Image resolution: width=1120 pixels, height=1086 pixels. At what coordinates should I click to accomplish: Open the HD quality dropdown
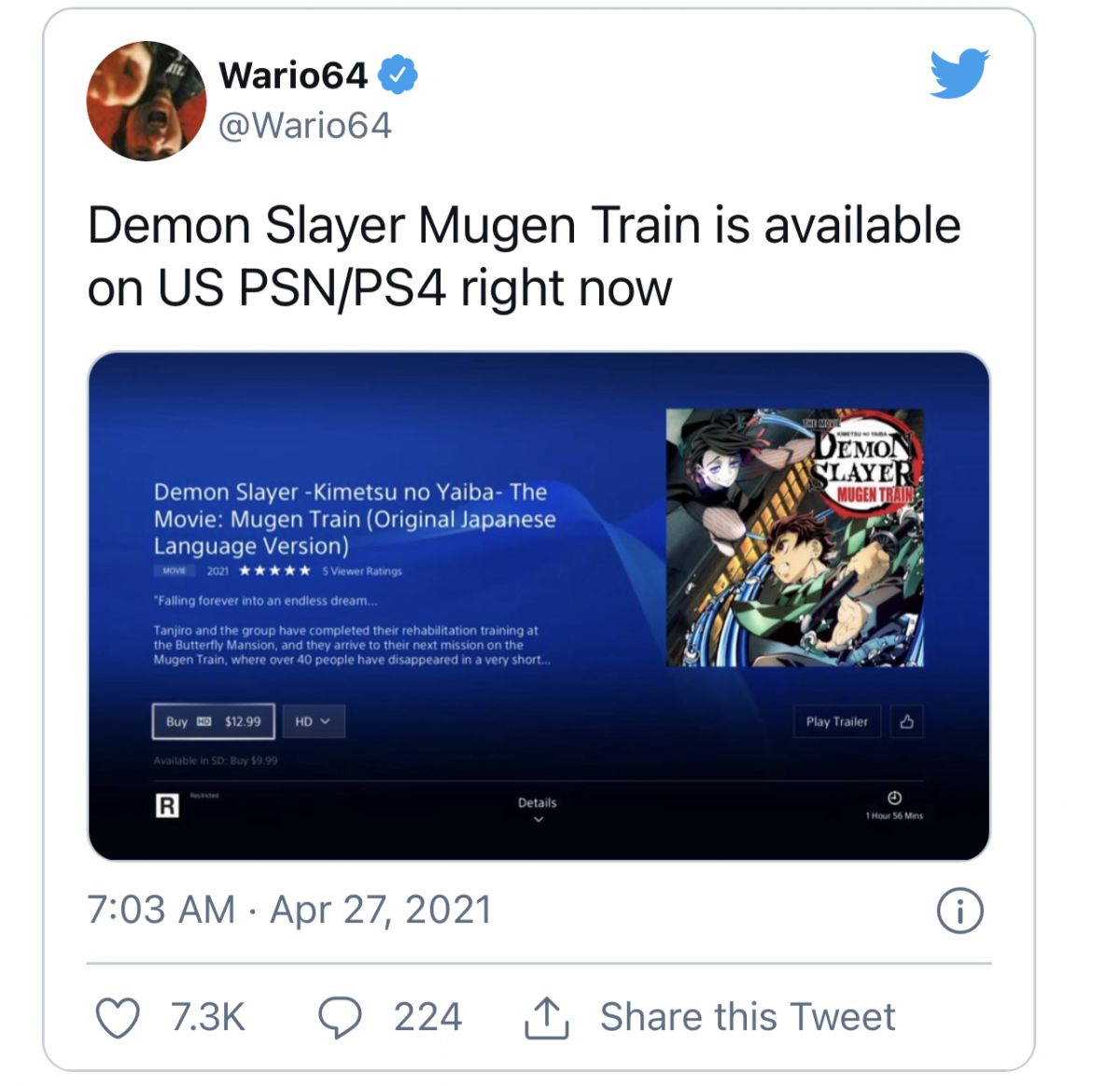click(314, 721)
